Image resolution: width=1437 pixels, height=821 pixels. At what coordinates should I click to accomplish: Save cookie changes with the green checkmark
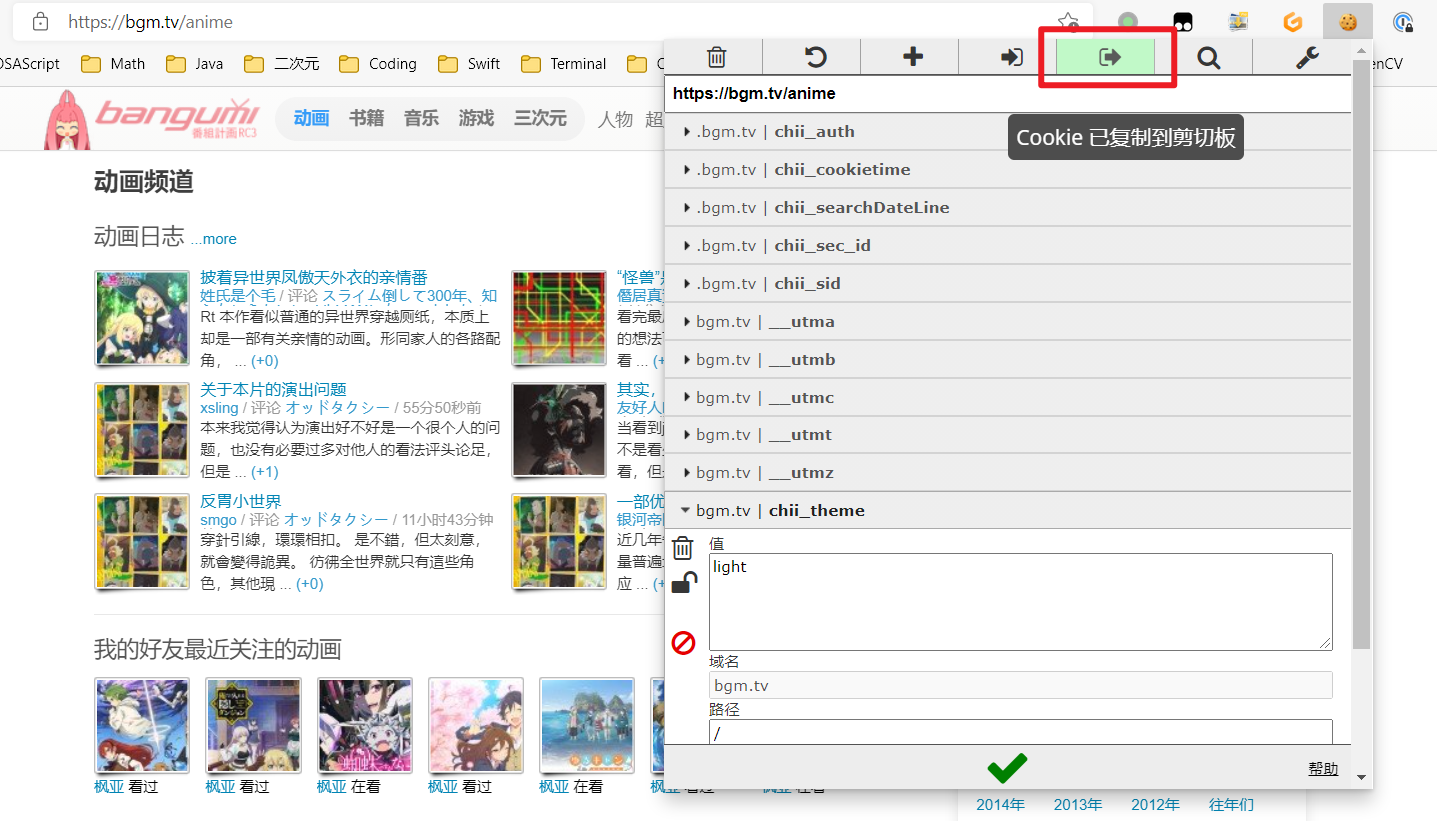coord(1007,768)
